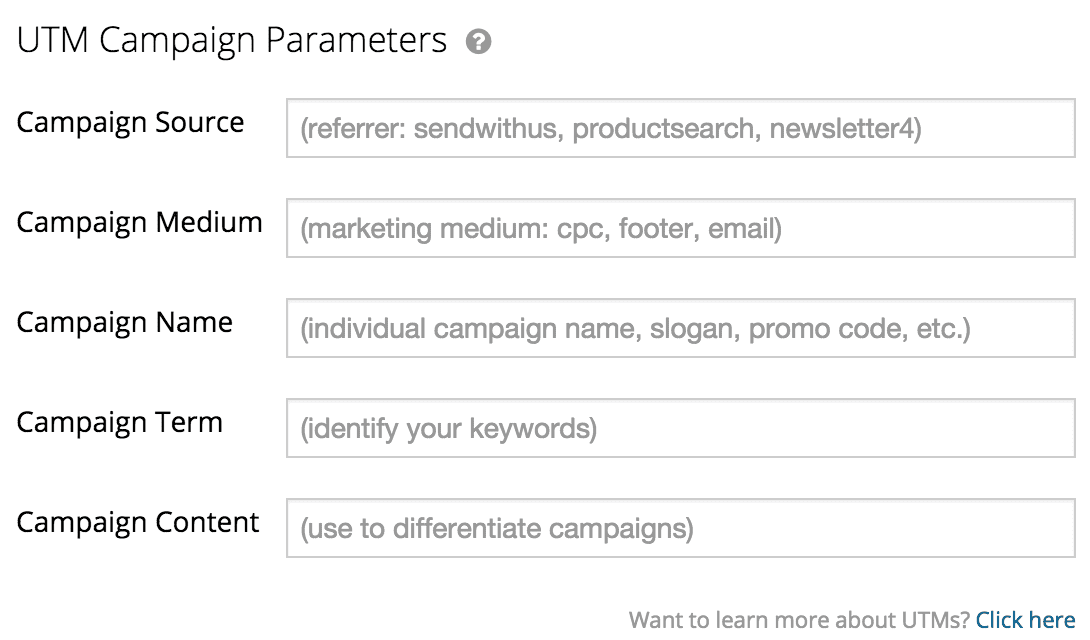This screenshot has height=640, width=1090.
Task: Click the "Campaign Content" label
Action: click(138, 522)
